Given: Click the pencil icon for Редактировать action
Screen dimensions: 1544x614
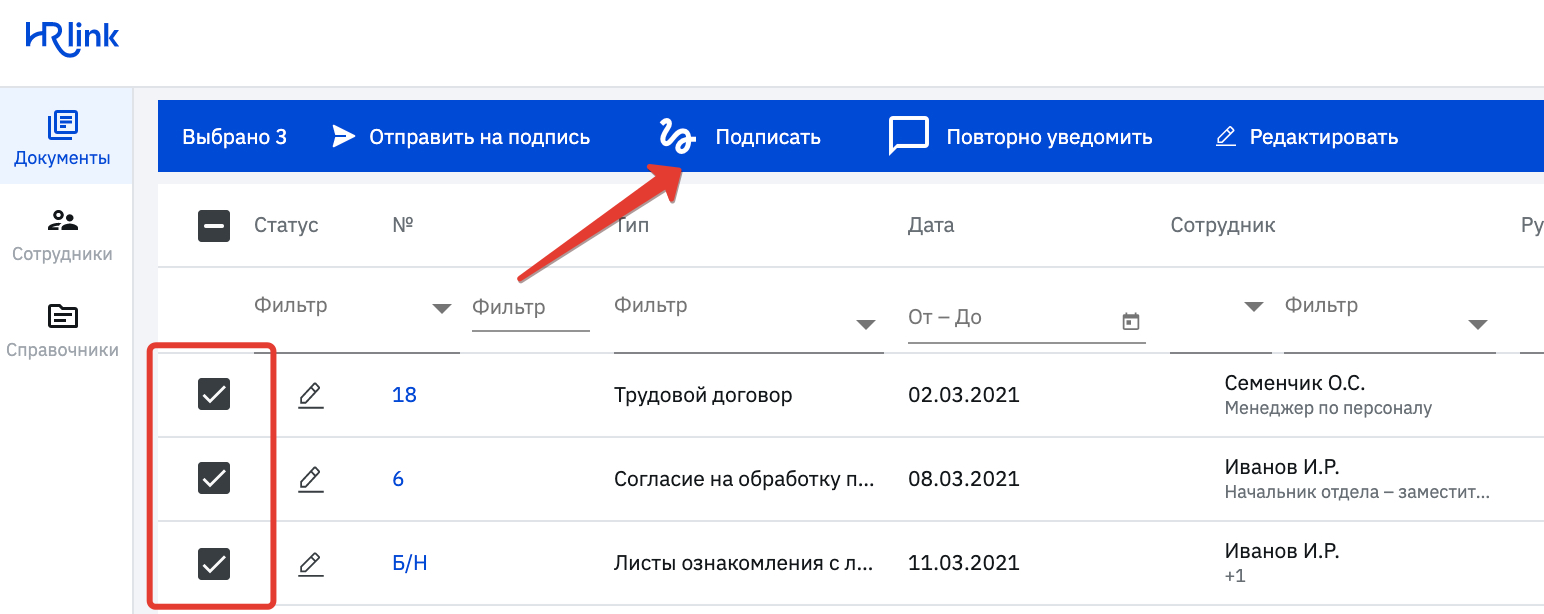Looking at the screenshot, I should click(1225, 136).
